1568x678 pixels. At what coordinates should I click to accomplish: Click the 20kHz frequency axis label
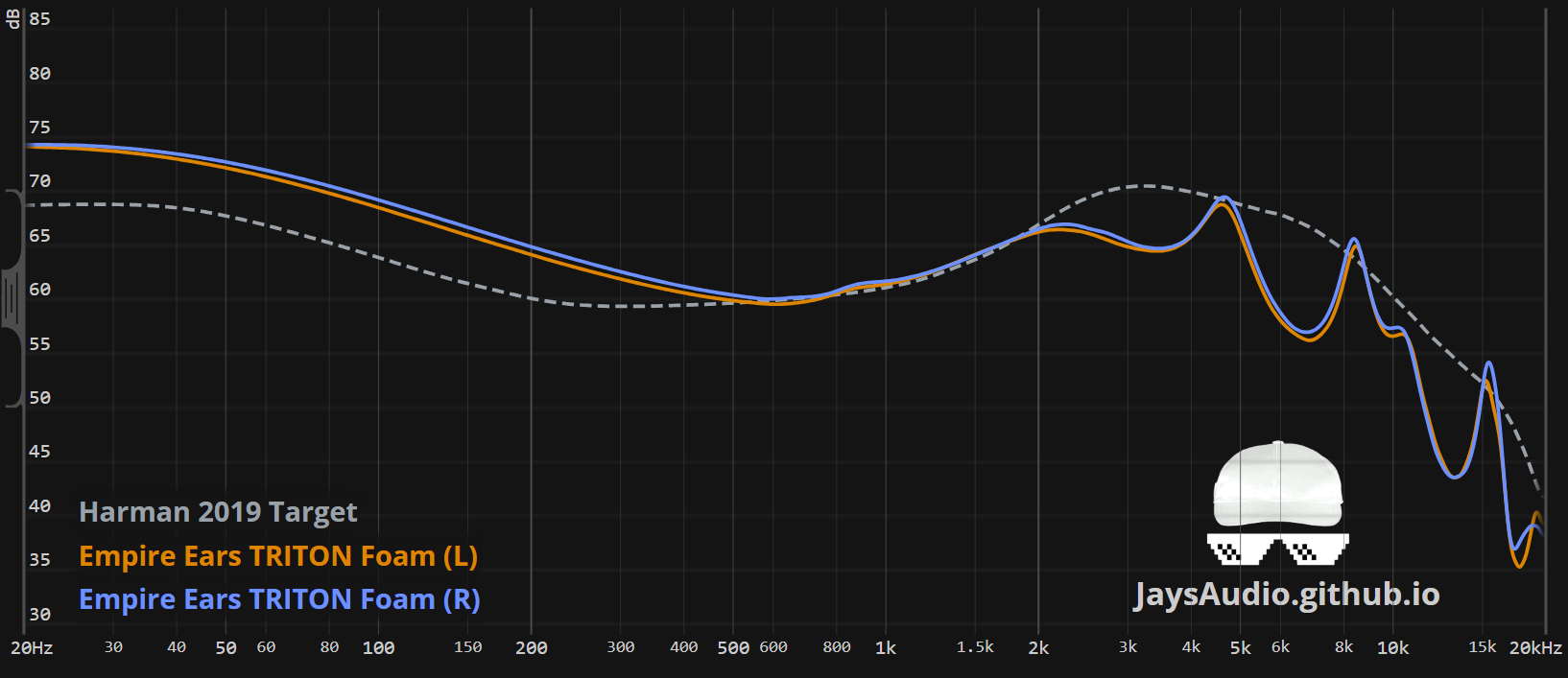[x=1535, y=648]
